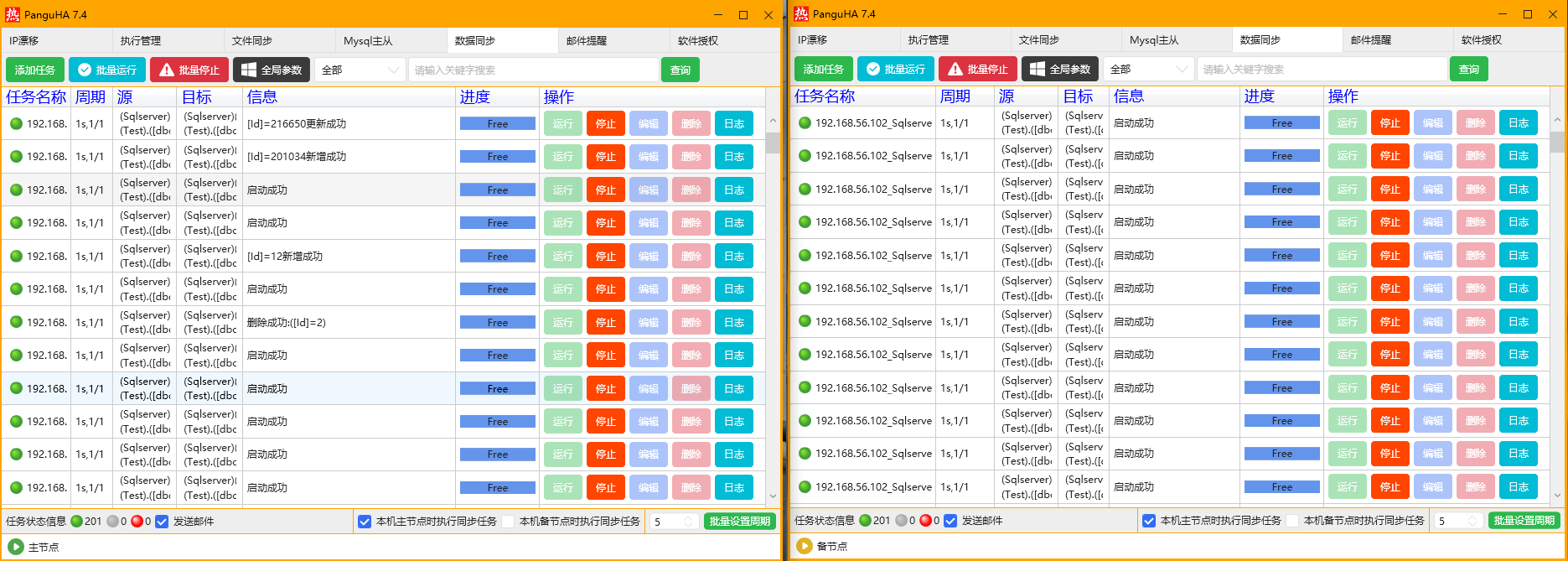Select Mysql主从 tab in right window
Screen dimensions: 1568x561
click(x=1177, y=39)
